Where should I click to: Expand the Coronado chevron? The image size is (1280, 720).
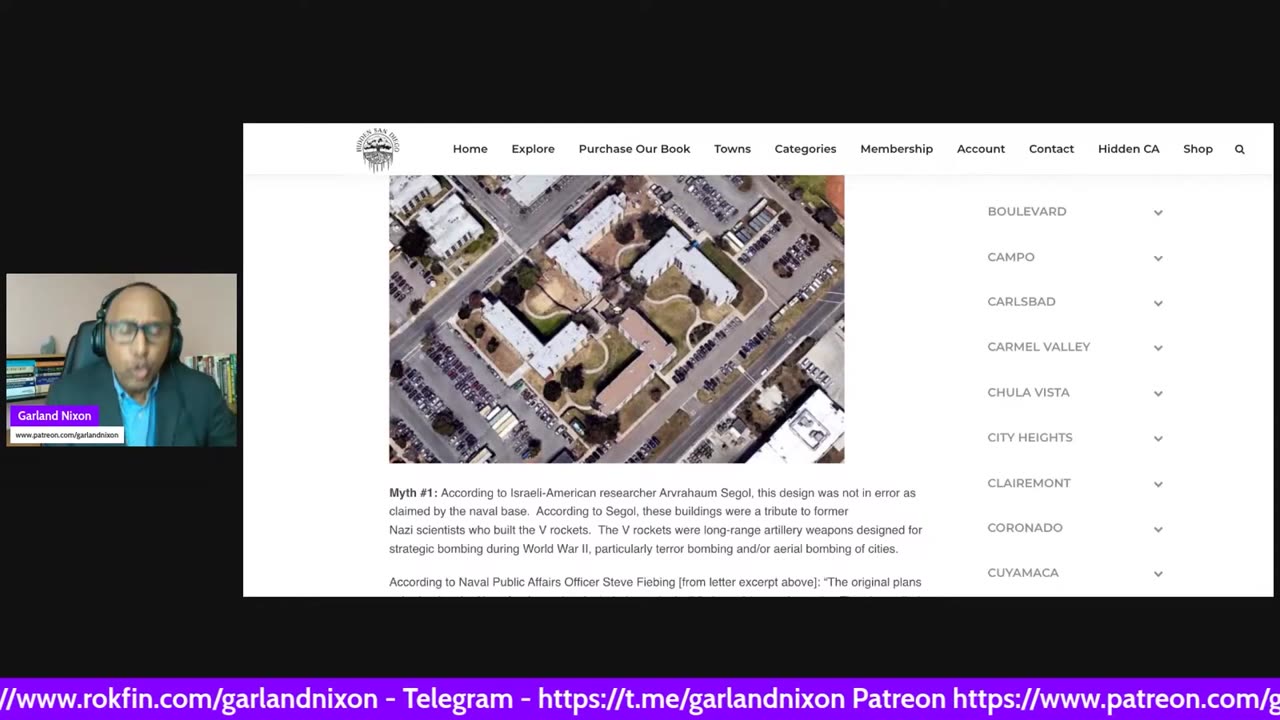[x=1158, y=529]
